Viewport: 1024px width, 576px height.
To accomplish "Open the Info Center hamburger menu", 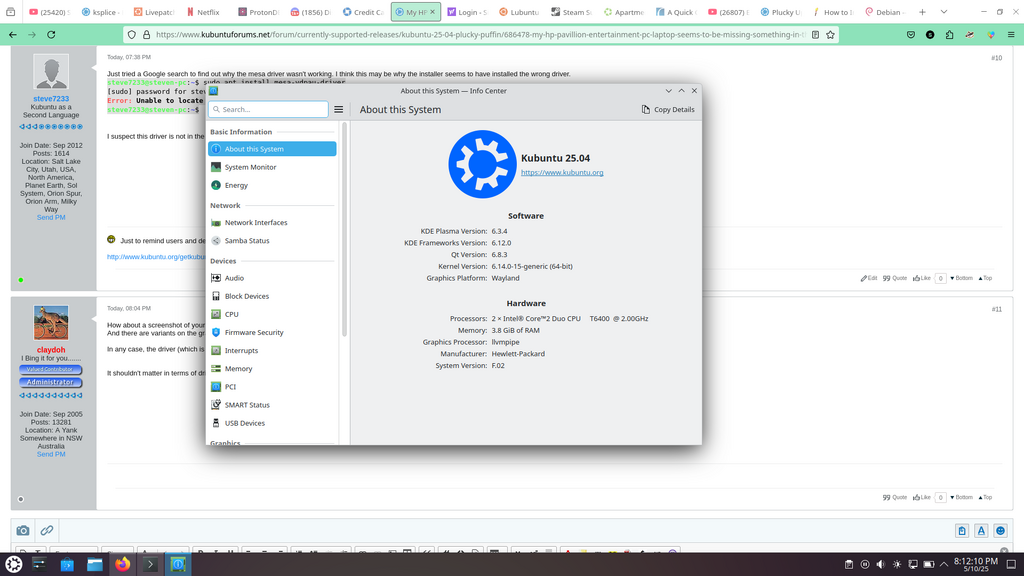I will pyautogui.click(x=339, y=109).
